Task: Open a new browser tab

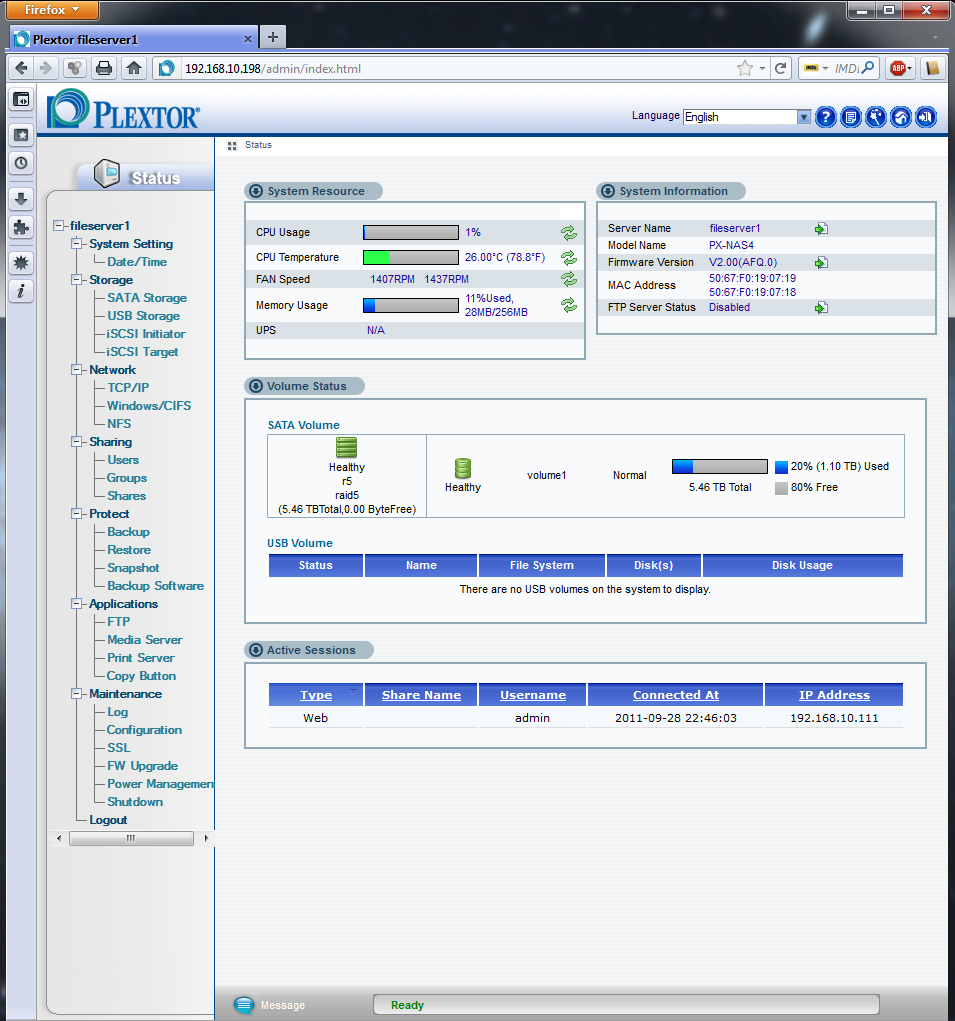Action: 273,37
